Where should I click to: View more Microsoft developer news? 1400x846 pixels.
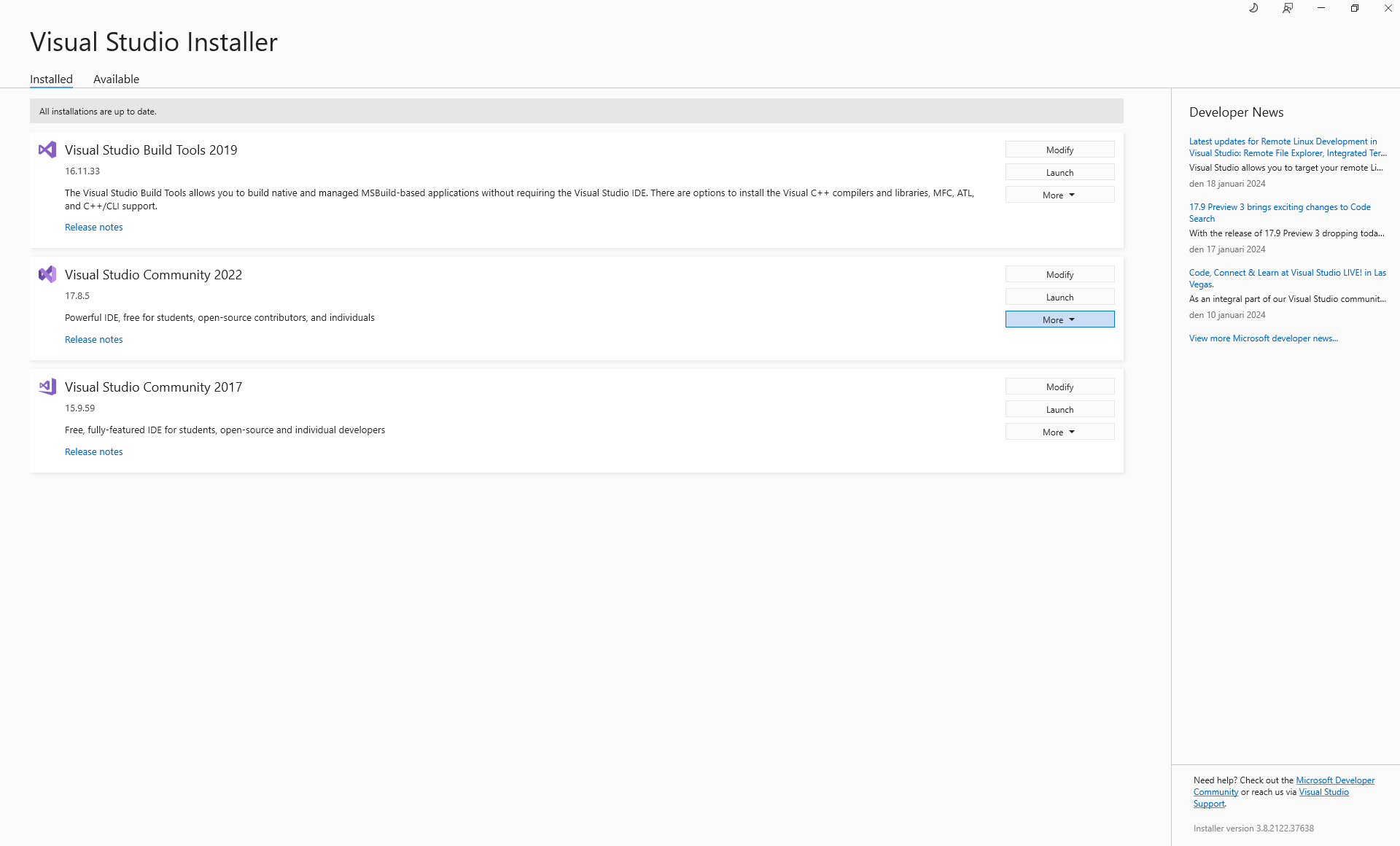(x=1263, y=338)
